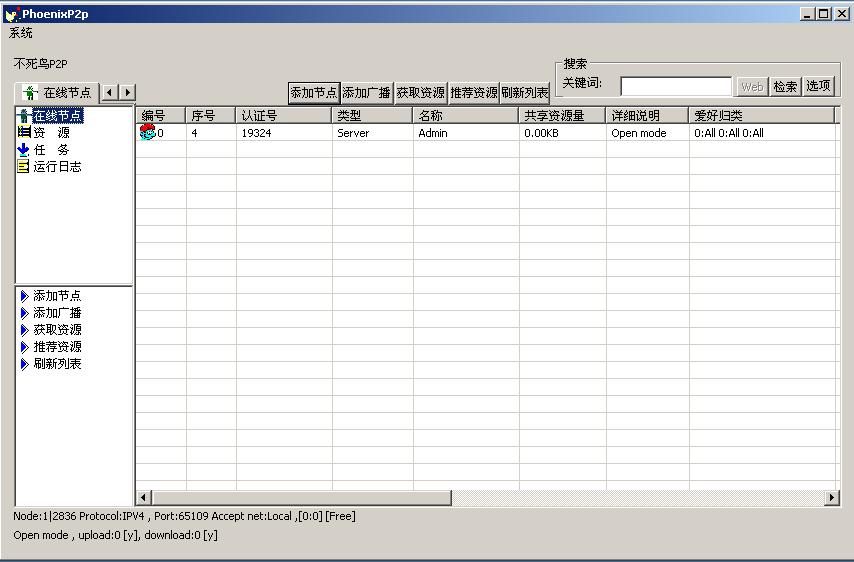Select 在线节点 in the left tree
Viewport: 854px width, 562px height.
pos(58,115)
